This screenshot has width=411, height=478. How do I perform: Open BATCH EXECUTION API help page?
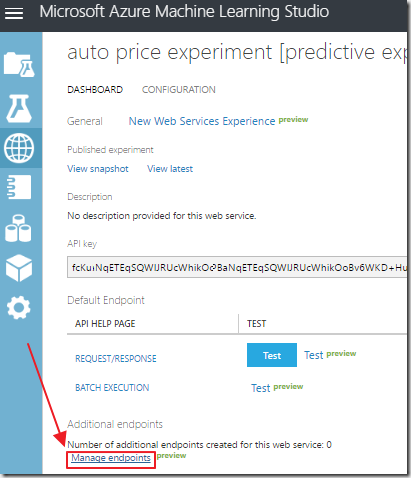112,388
